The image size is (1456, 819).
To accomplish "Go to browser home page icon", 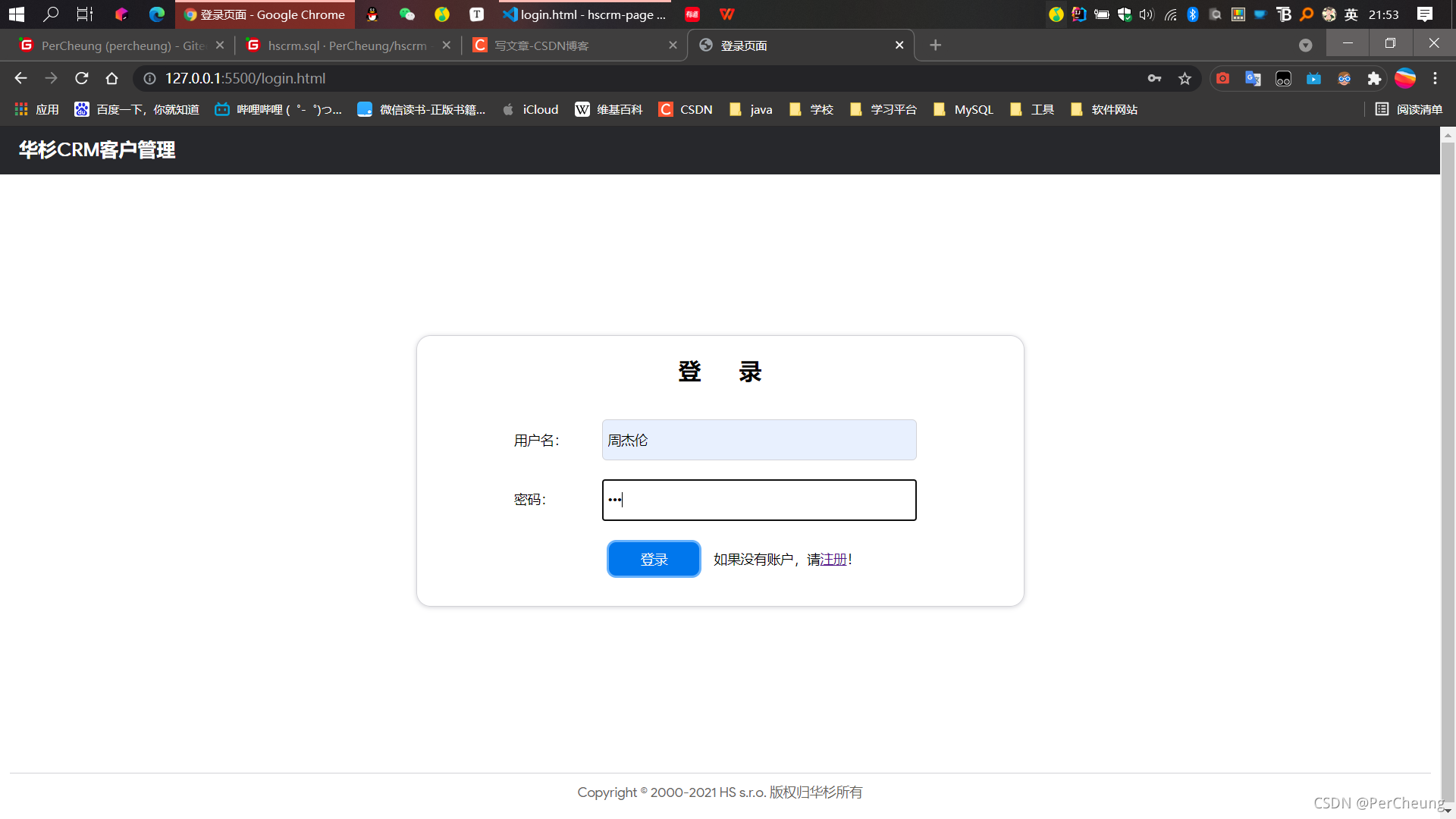I will [x=111, y=78].
